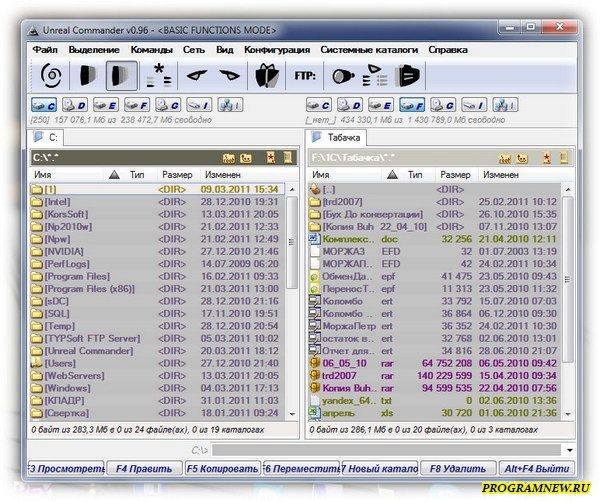Open the Сеть menu
The image size is (600, 501).
[194, 50]
